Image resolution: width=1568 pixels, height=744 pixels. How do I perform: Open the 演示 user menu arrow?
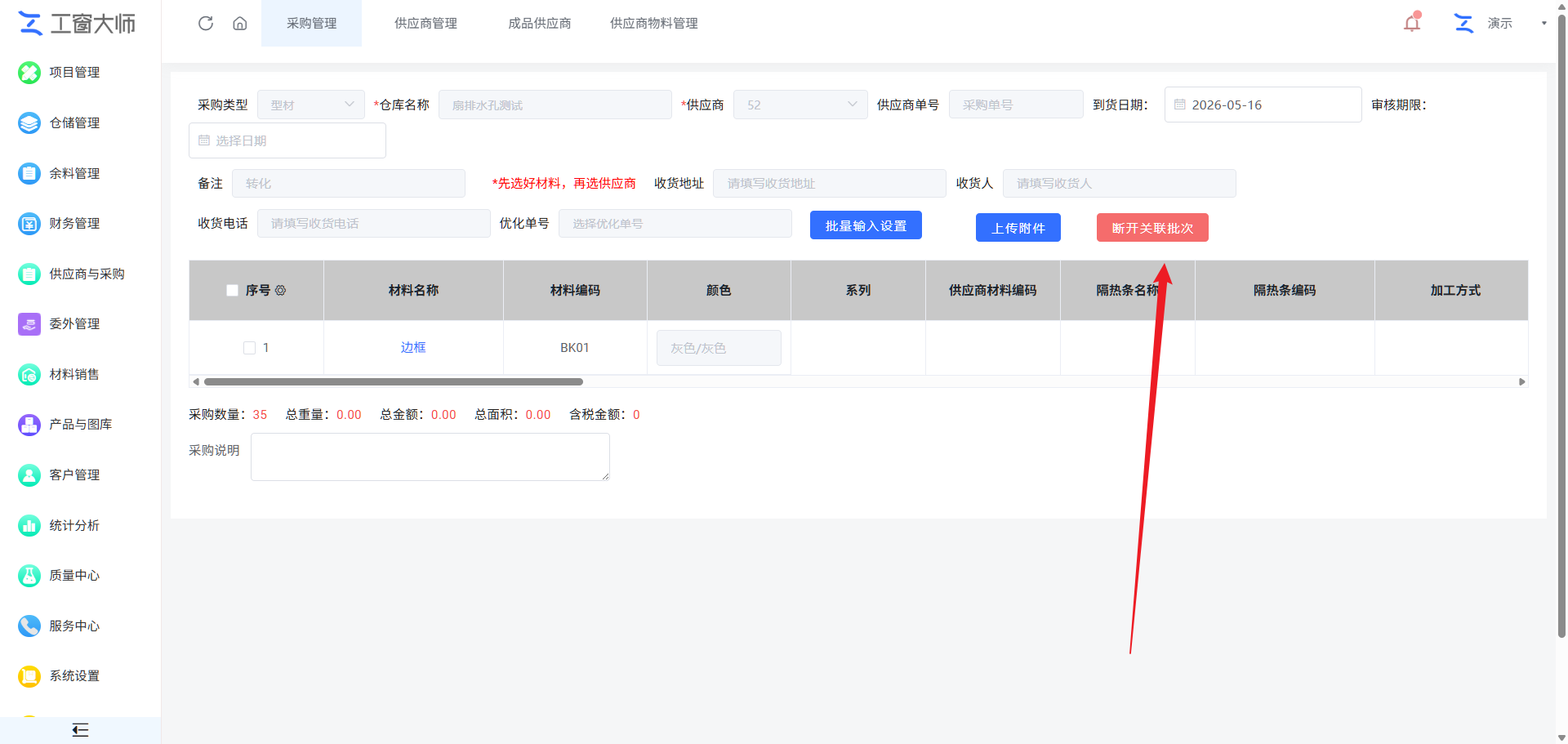pos(1543,23)
